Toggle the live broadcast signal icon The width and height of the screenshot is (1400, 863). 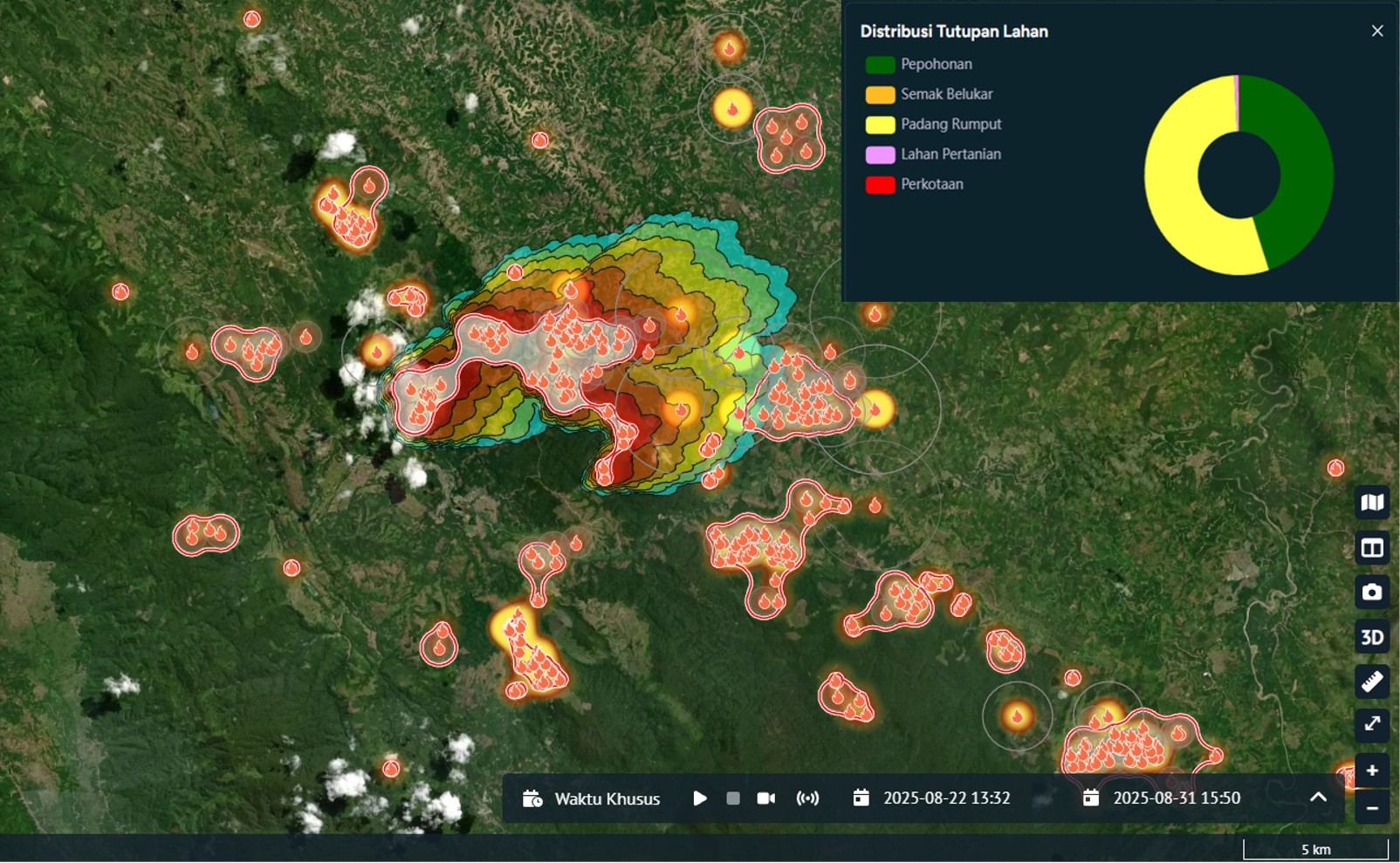tap(808, 798)
